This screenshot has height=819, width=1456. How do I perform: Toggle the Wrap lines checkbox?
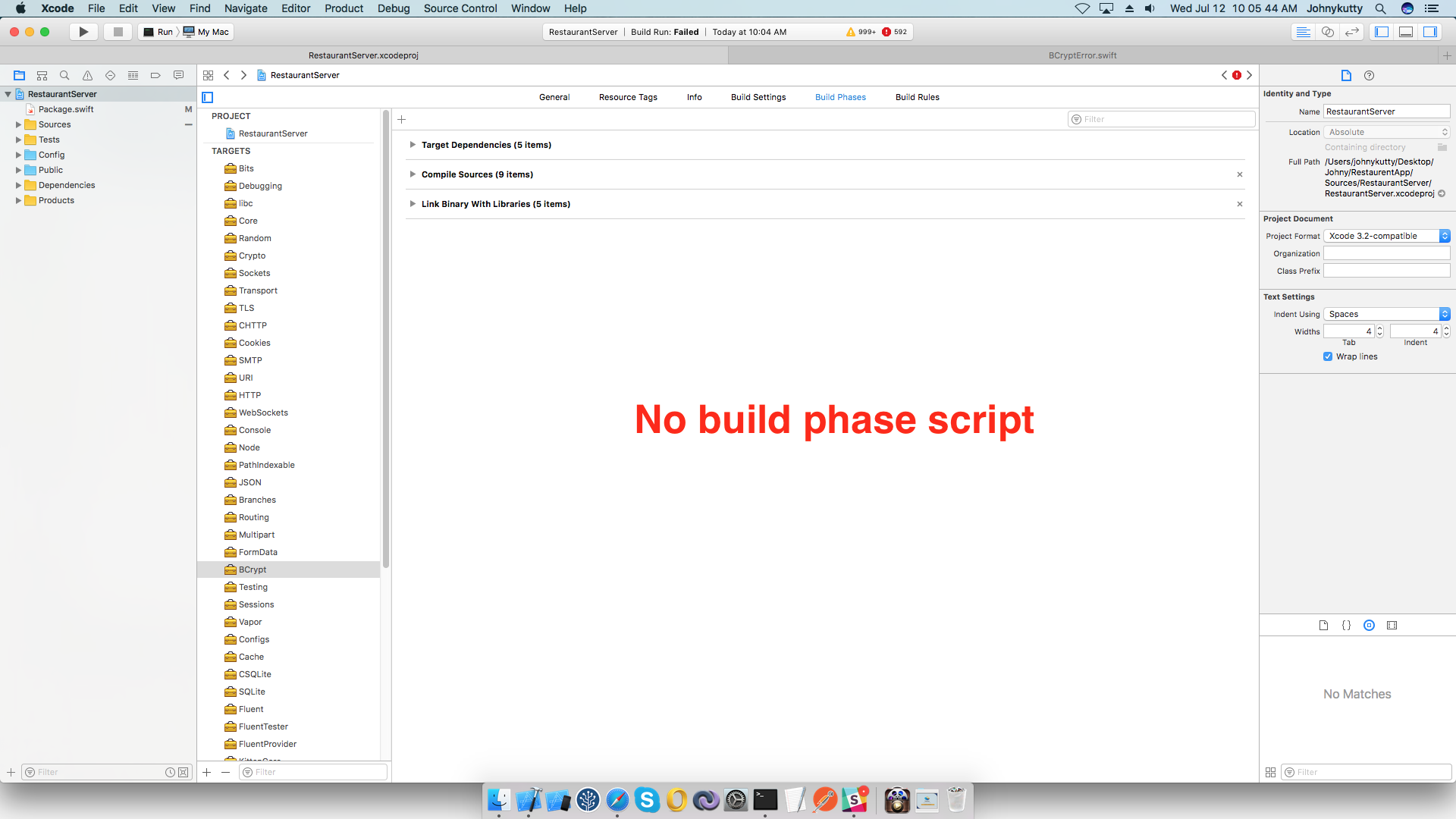[x=1328, y=356]
